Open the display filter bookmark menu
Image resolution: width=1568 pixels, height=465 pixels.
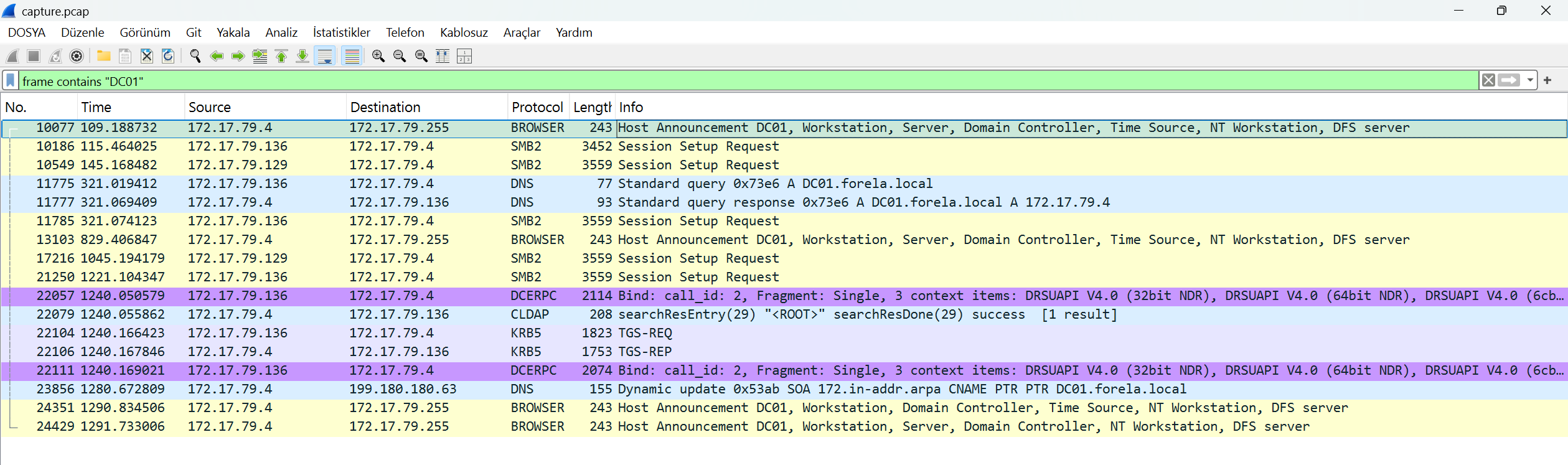pos(11,81)
